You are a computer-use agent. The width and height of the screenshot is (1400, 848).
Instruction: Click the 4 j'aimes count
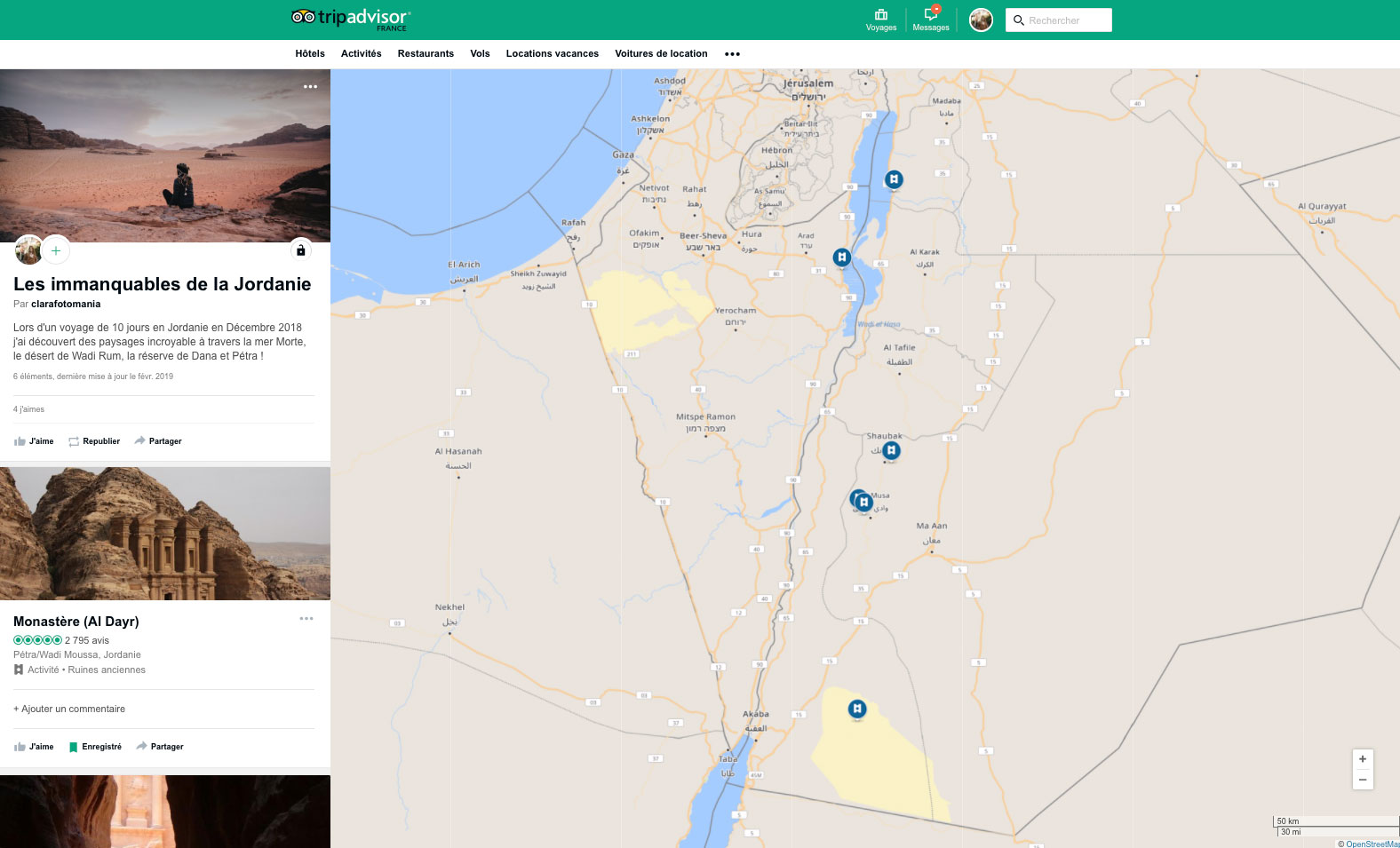click(28, 409)
